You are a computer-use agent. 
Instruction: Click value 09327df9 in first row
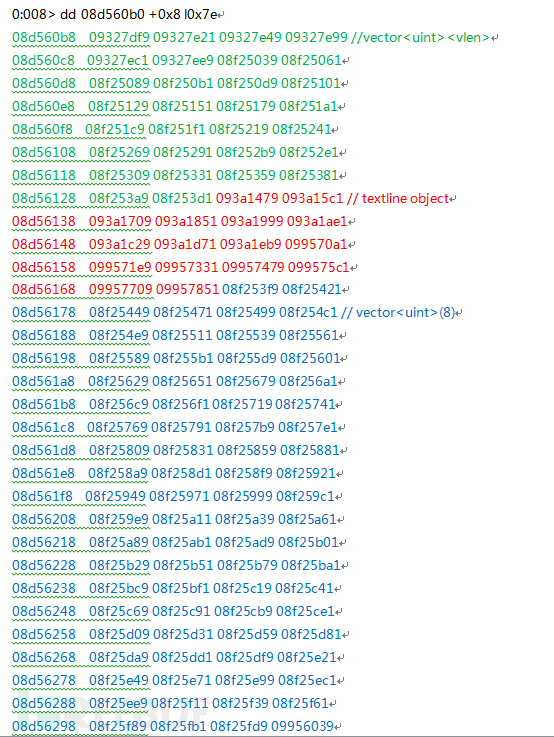119,38
